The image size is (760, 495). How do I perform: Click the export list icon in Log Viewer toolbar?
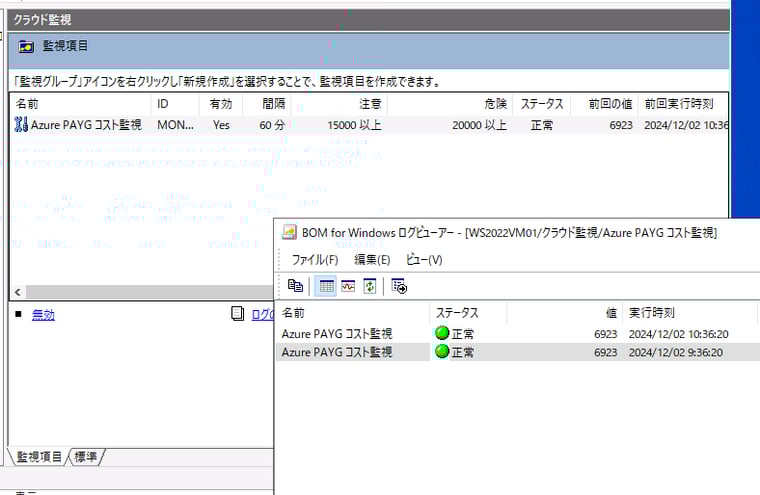click(399, 286)
